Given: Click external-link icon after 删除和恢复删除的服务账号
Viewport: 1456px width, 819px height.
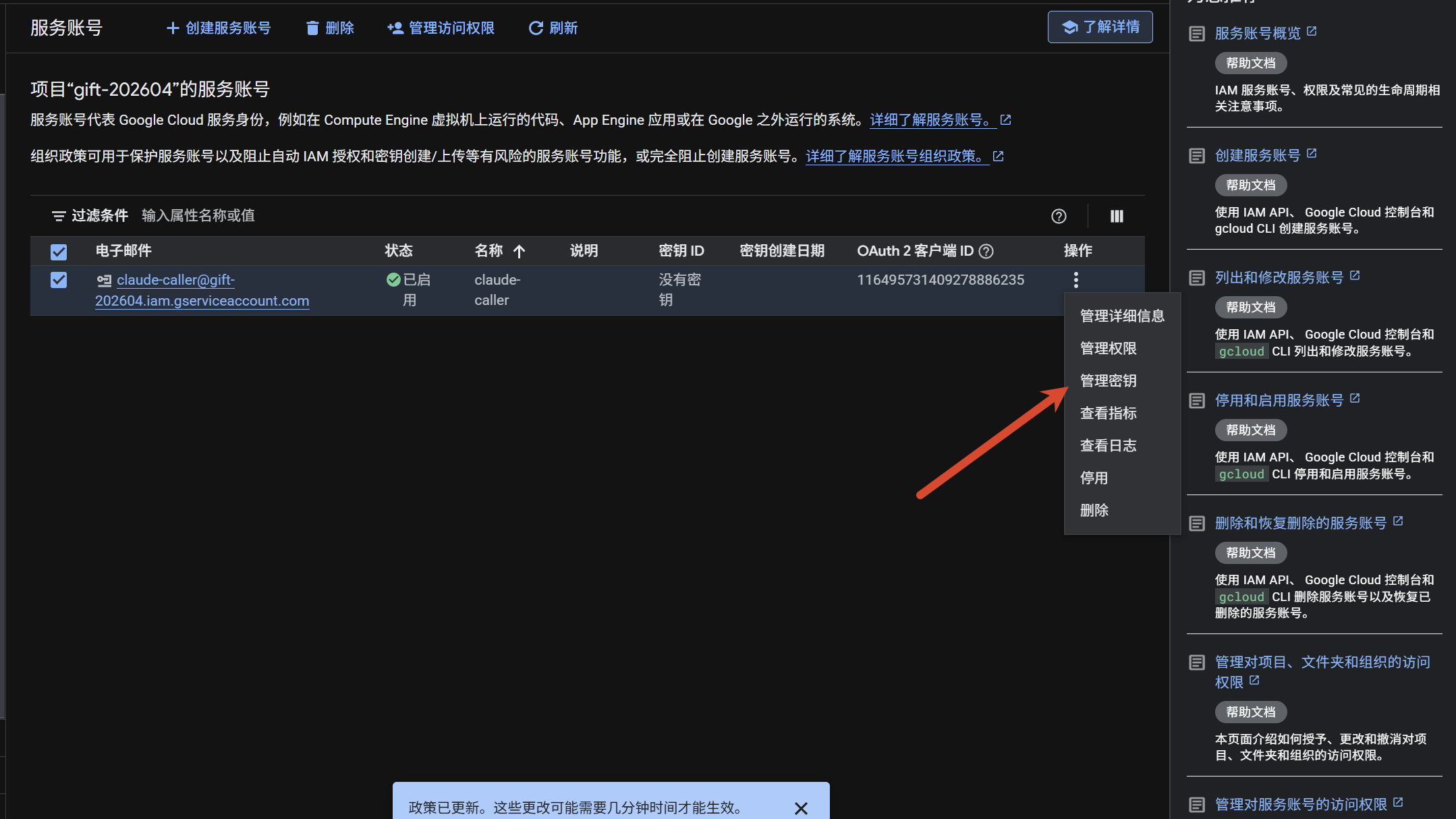Looking at the screenshot, I should 1398,521.
